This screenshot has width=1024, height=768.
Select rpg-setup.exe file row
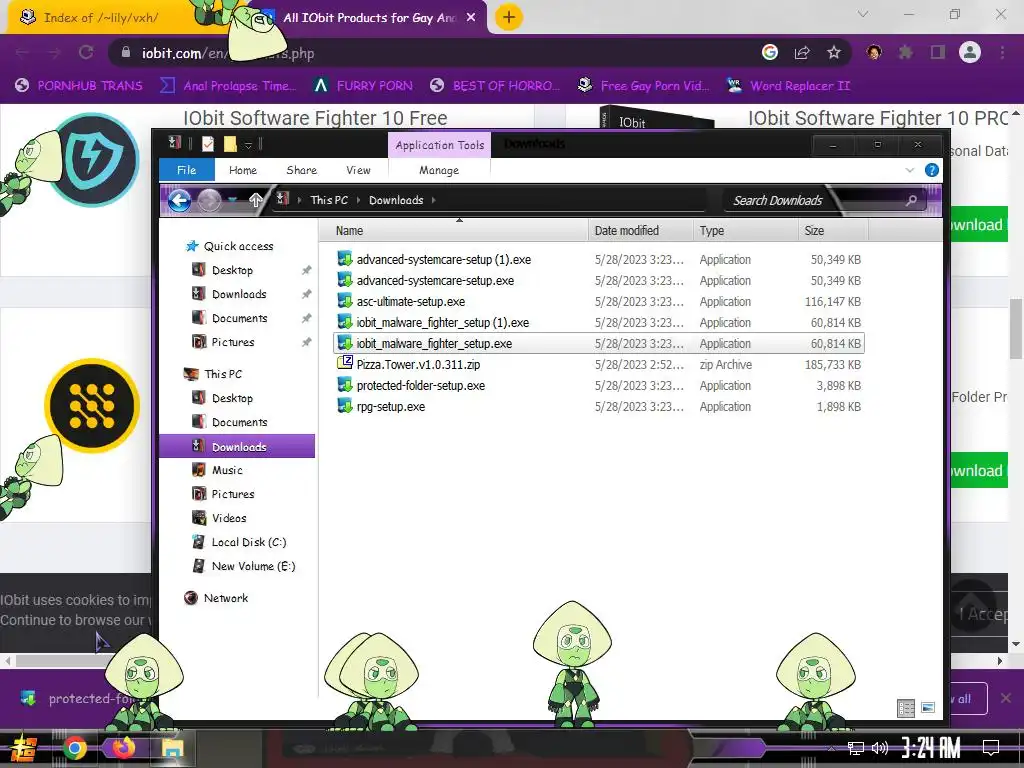click(598, 406)
